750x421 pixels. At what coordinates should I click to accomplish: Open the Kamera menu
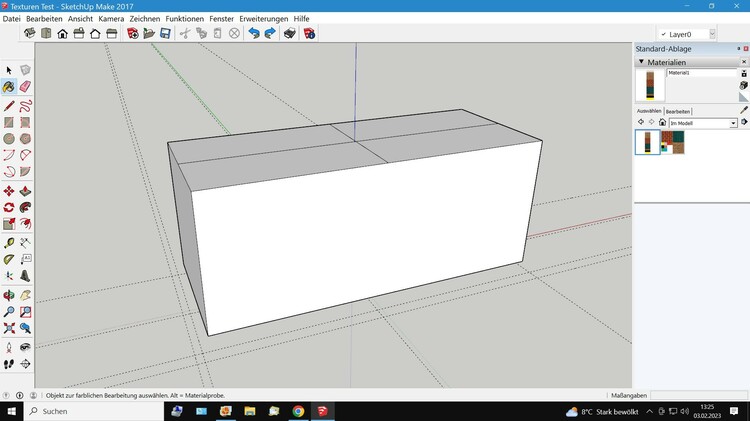point(111,18)
